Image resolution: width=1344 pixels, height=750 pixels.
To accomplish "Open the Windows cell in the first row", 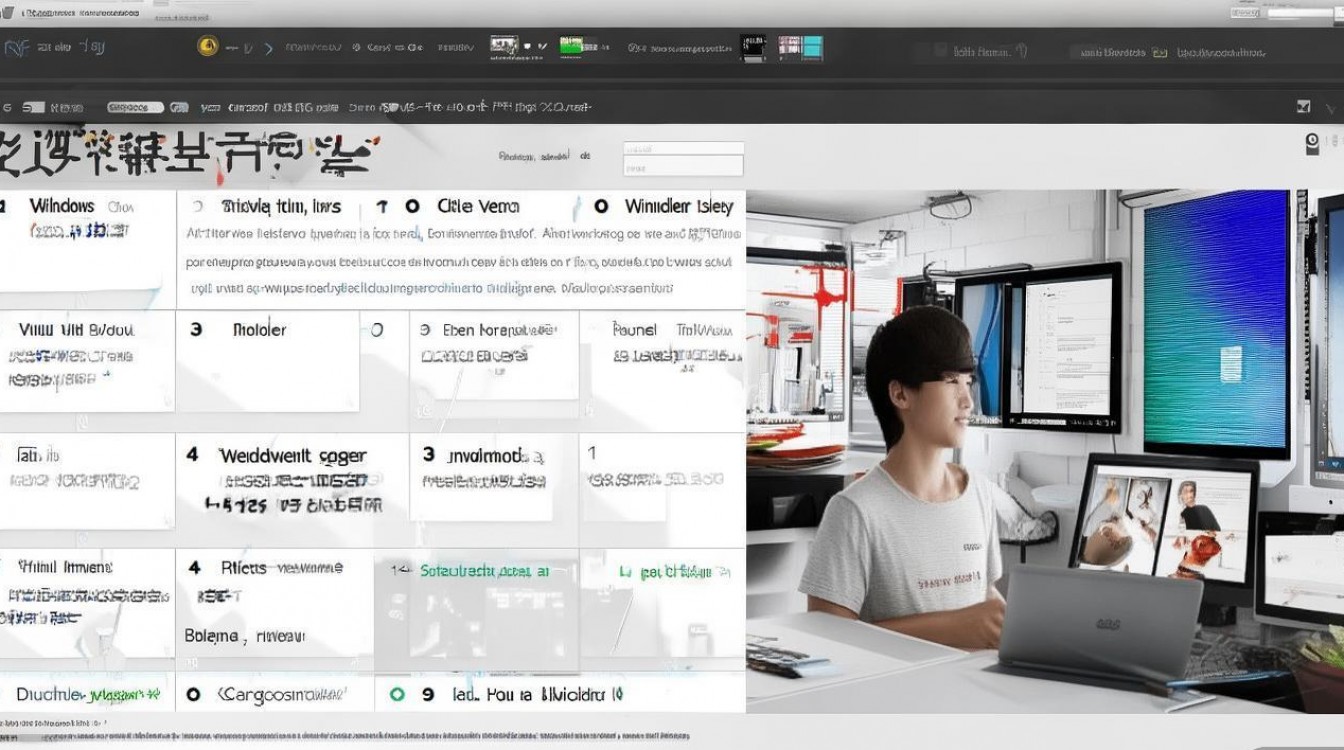I will coord(62,207).
